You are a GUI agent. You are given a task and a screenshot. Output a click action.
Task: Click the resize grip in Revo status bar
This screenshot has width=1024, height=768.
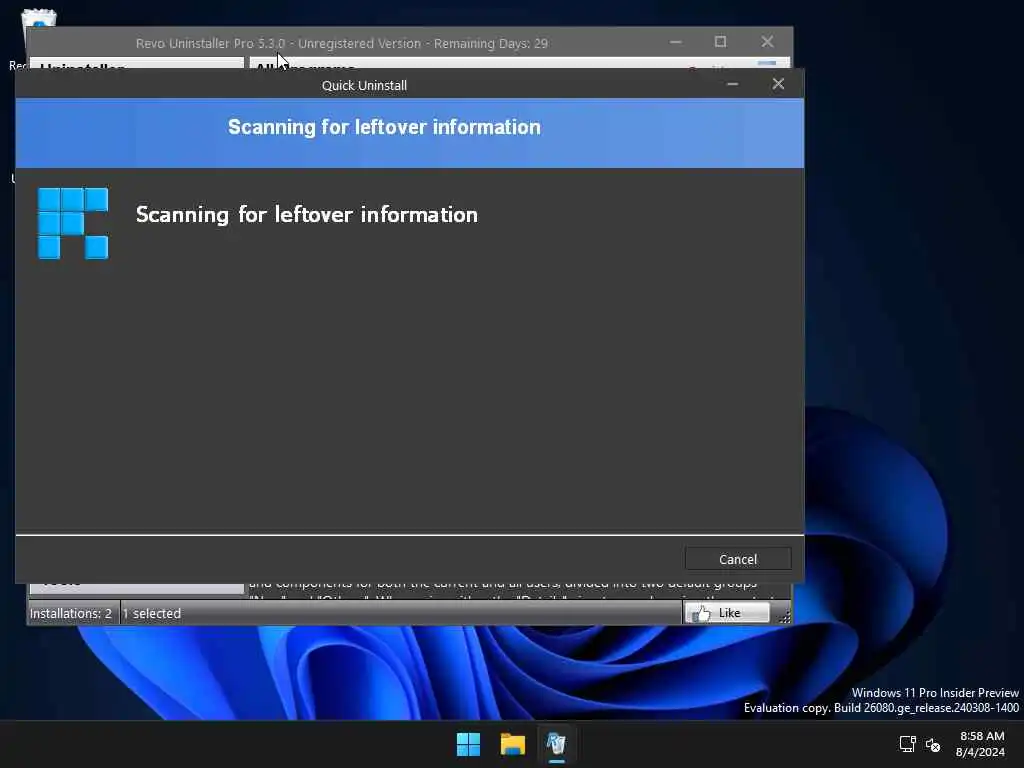tap(784, 616)
